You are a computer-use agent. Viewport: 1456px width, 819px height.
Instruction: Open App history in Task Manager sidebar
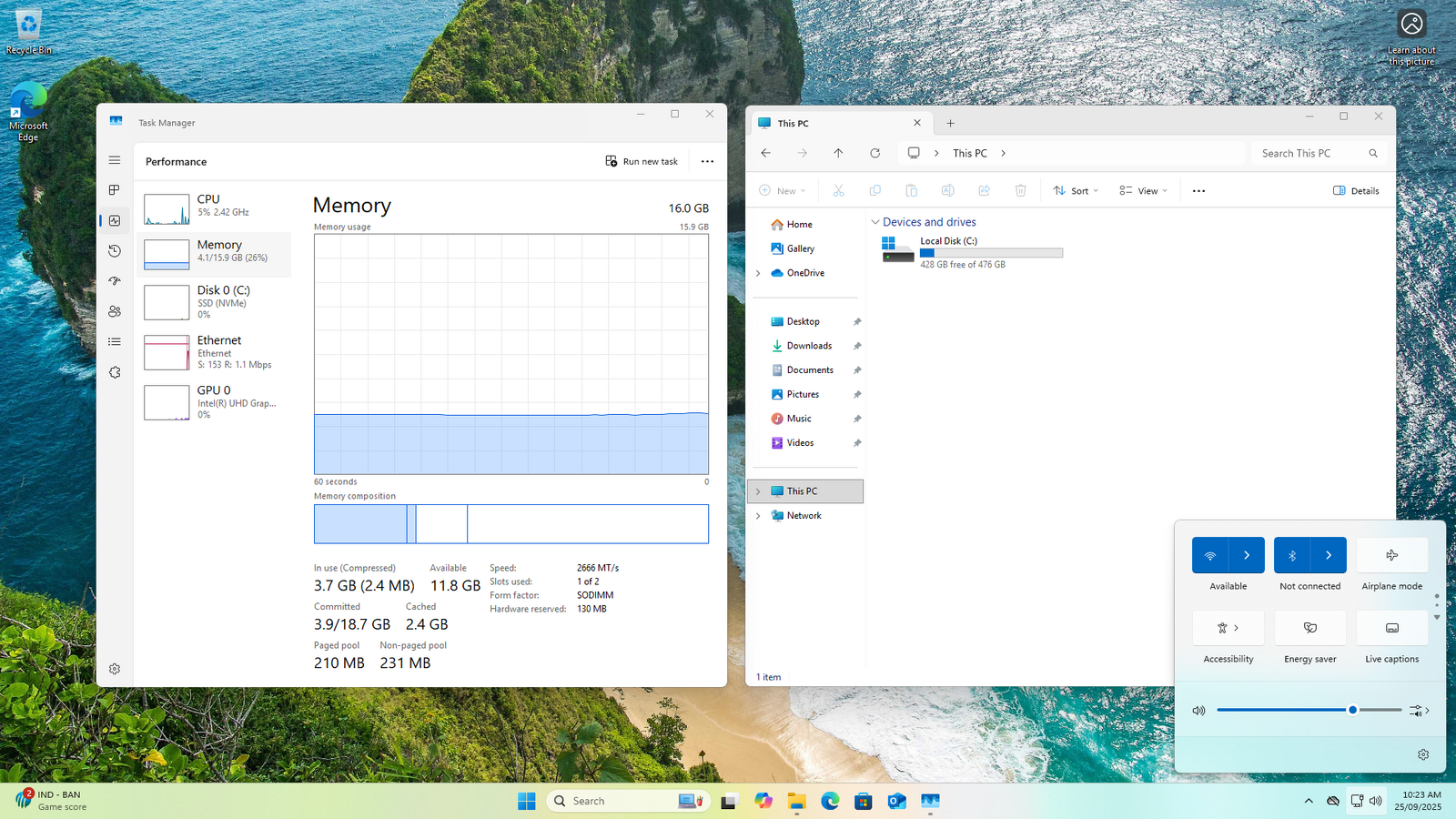click(115, 251)
